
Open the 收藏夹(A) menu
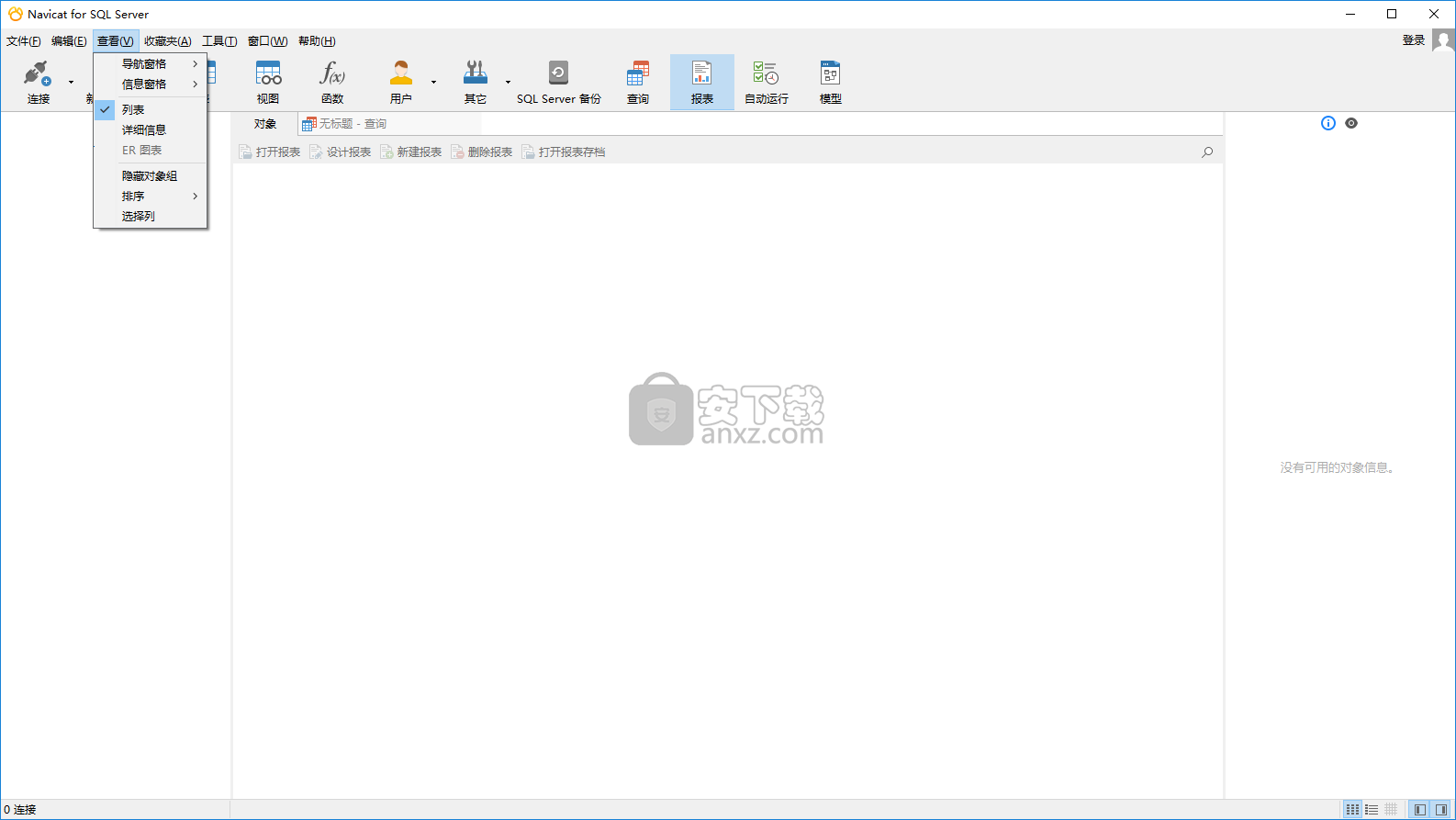[x=168, y=41]
